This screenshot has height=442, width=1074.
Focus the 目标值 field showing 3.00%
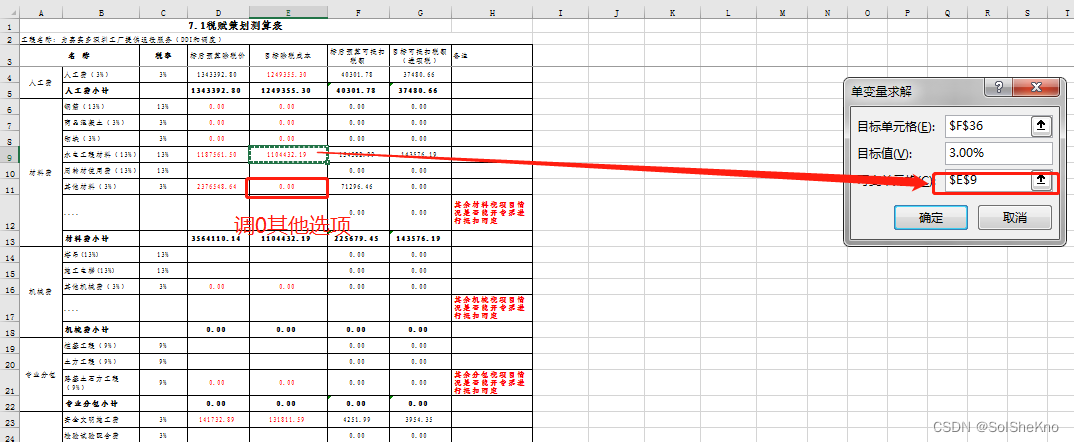click(999, 153)
